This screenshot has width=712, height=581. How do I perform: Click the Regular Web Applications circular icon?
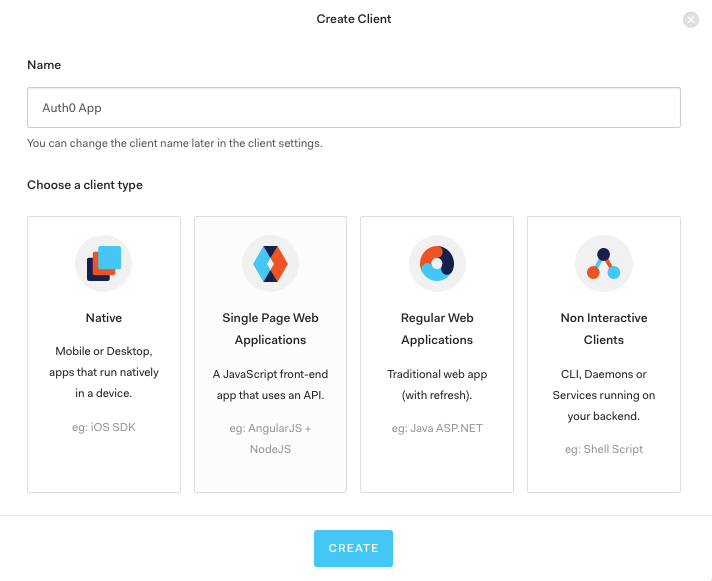coord(437,263)
